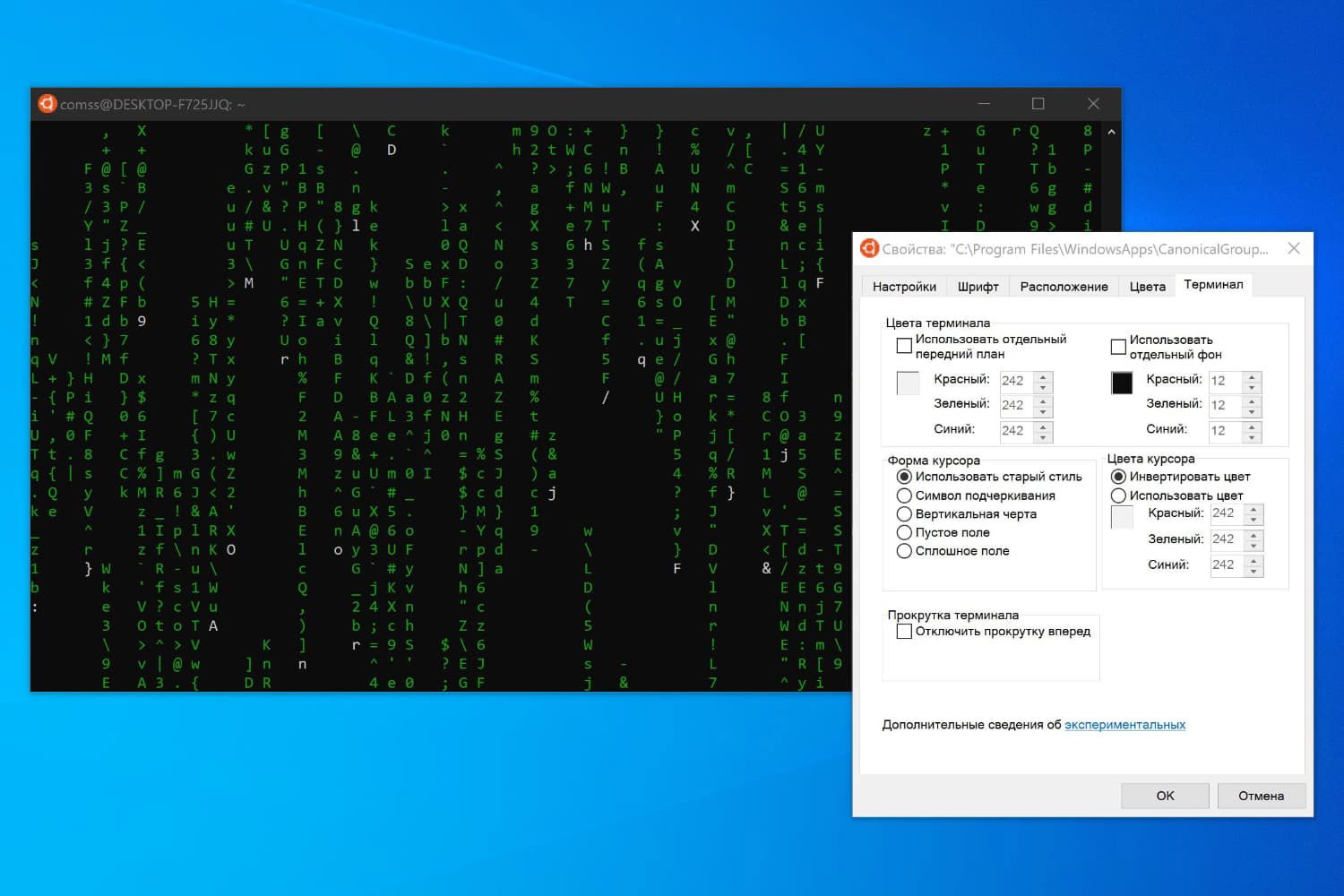Select 'Вертикальная черта' cursor shape

(x=904, y=513)
